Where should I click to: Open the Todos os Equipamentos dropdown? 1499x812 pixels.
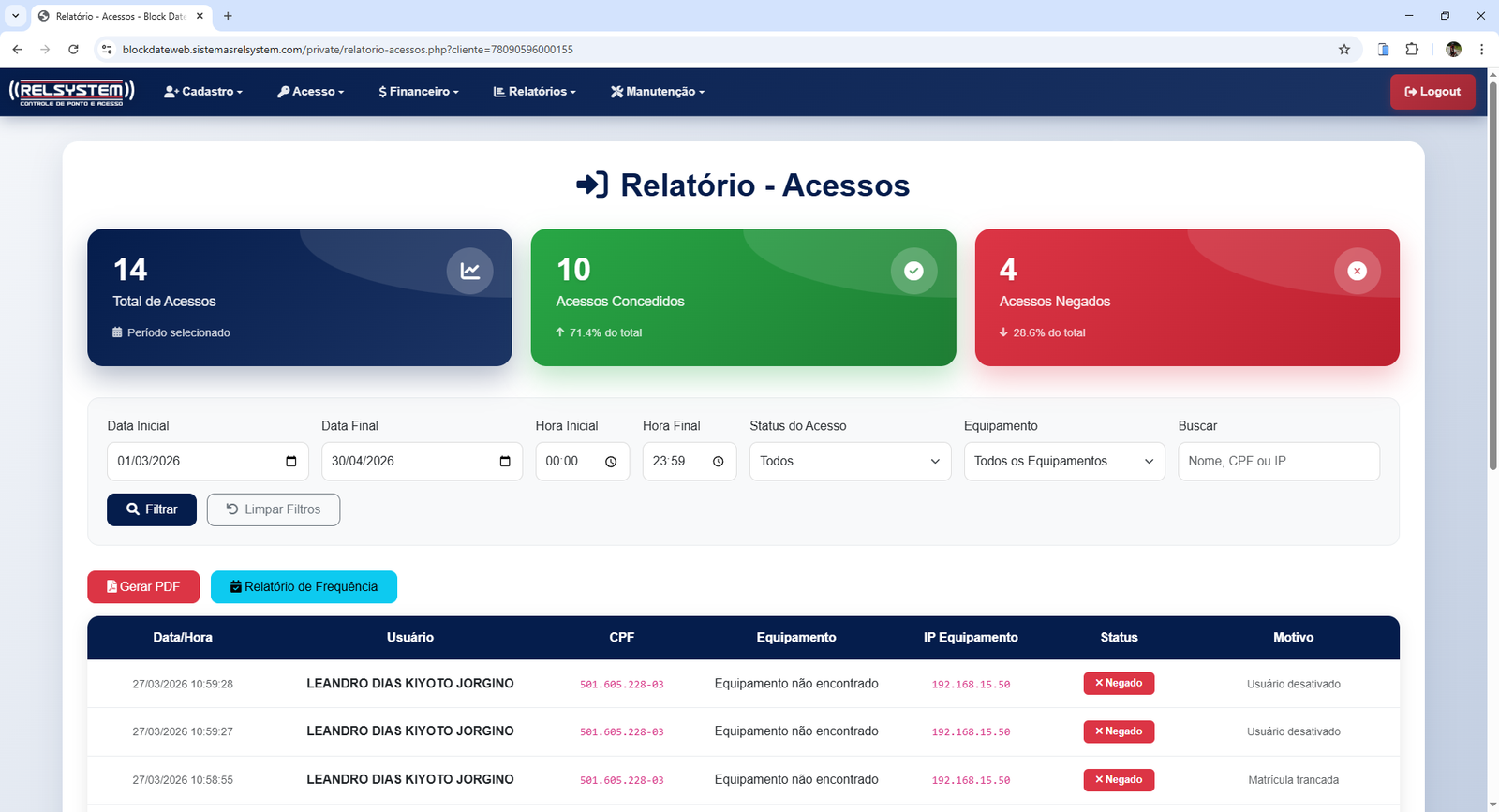tap(1063, 462)
